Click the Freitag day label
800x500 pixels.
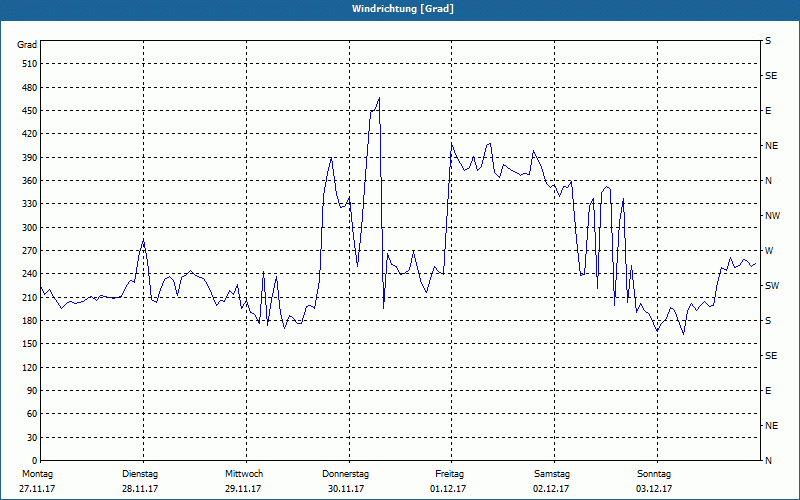point(449,474)
